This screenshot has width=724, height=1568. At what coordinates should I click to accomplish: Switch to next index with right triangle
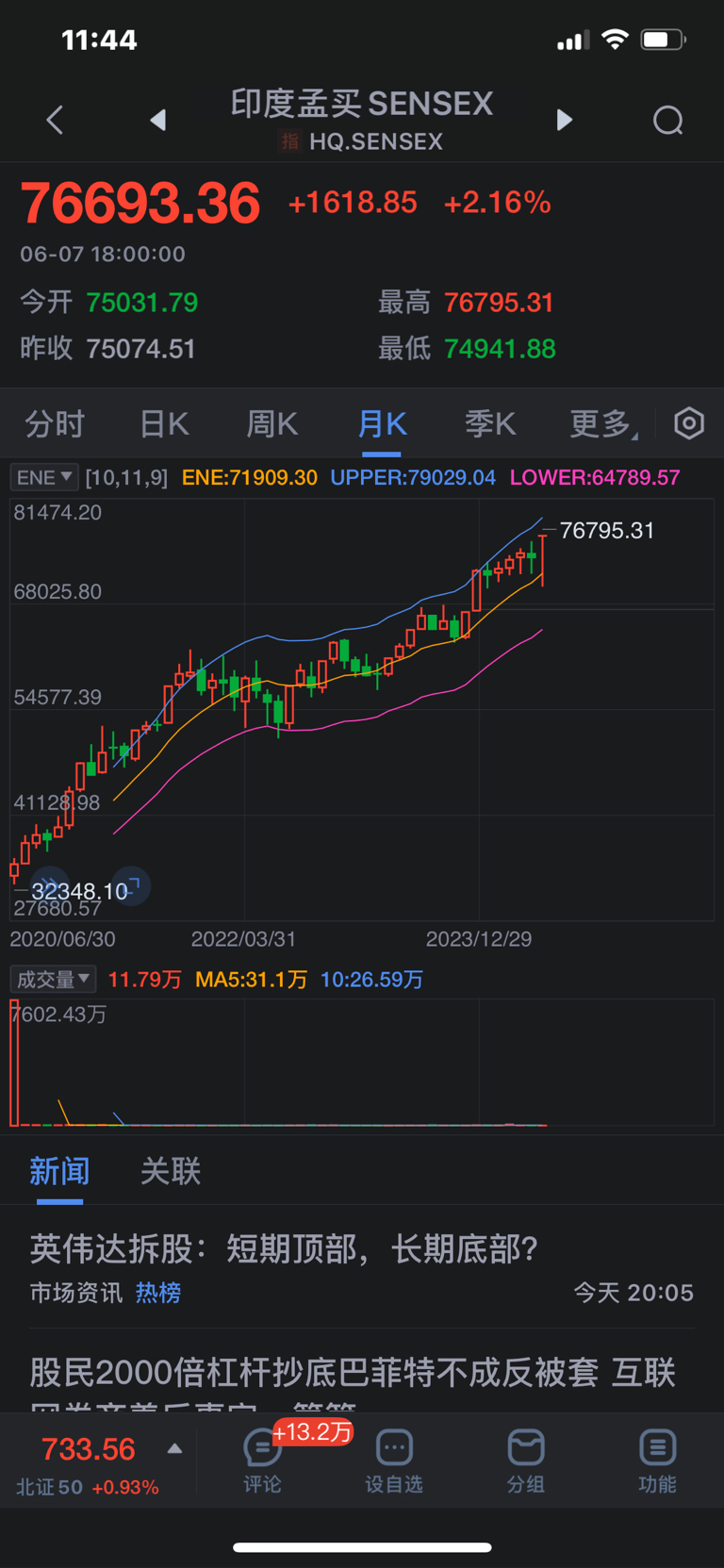(x=564, y=120)
